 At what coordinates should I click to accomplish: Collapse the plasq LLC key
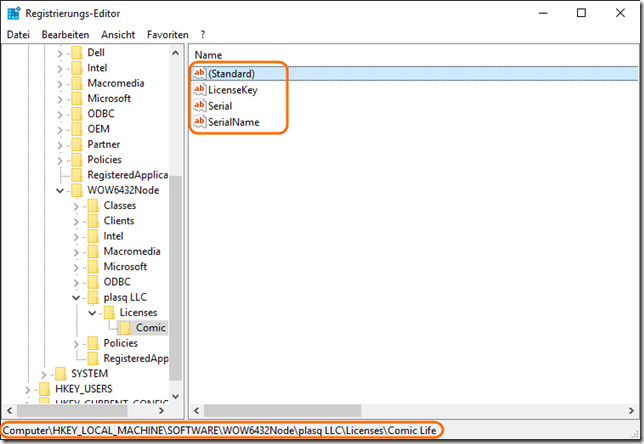click(x=77, y=297)
